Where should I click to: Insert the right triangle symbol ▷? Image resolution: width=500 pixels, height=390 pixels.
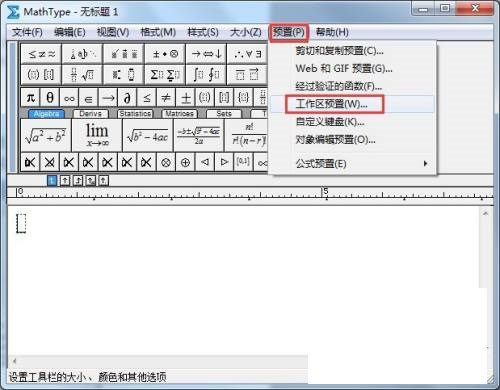[x=224, y=162]
